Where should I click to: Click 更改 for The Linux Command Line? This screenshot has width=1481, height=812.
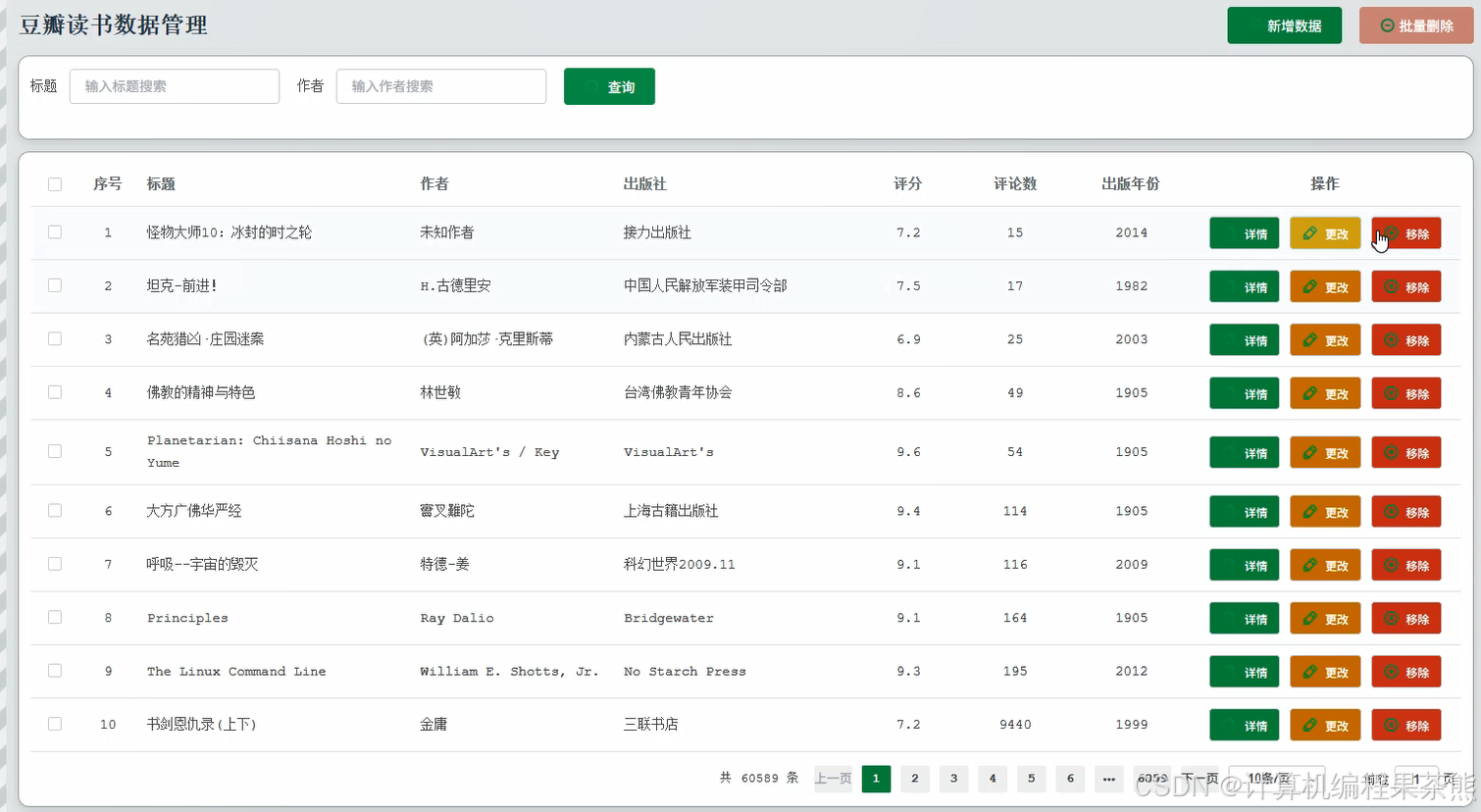pyautogui.click(x=1325, y=672)
